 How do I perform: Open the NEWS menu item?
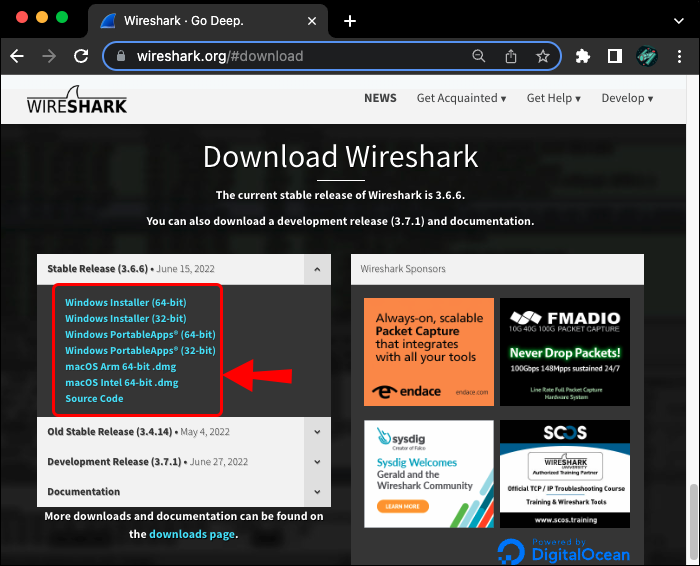pos(380,98)
